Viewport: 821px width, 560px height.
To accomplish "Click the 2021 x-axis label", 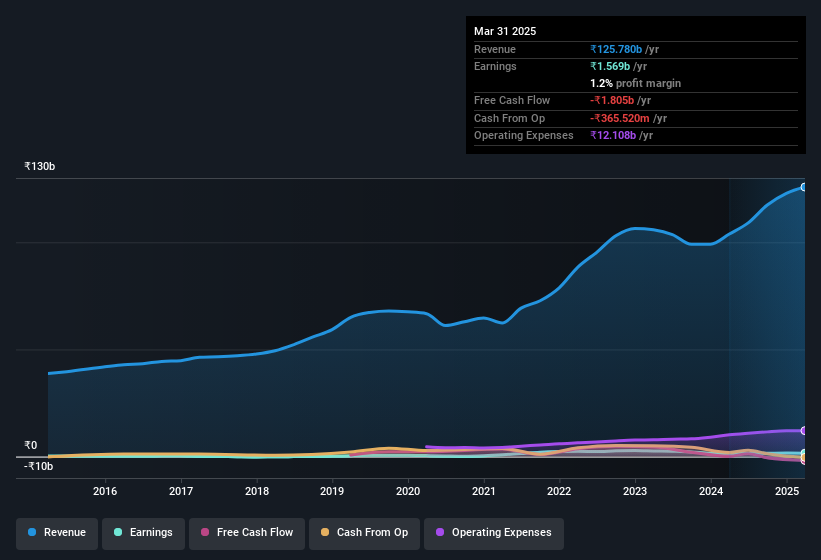I will click(x=484, y=491).
